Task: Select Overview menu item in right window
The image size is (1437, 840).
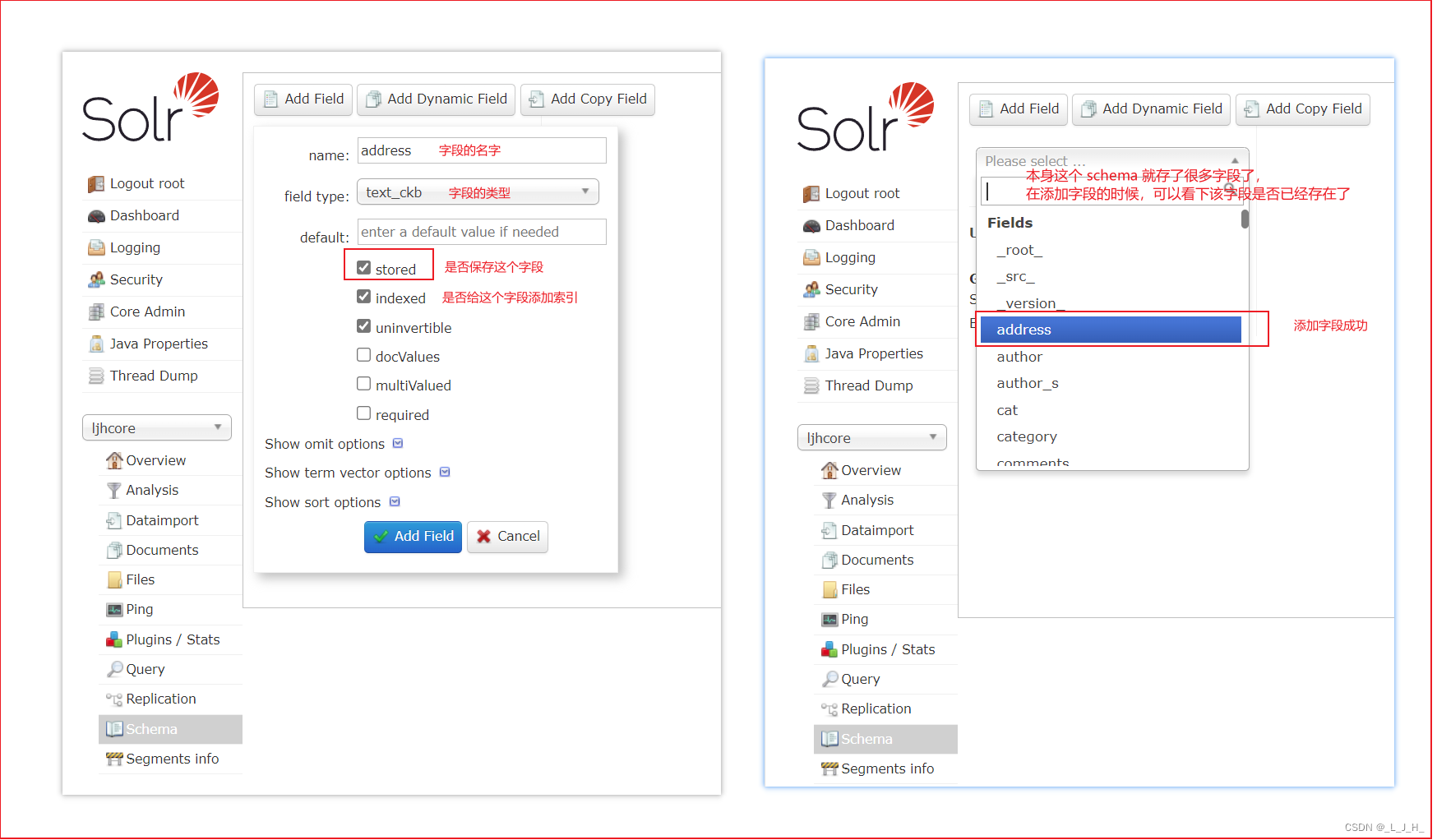Action: click(x=871, y=470)
